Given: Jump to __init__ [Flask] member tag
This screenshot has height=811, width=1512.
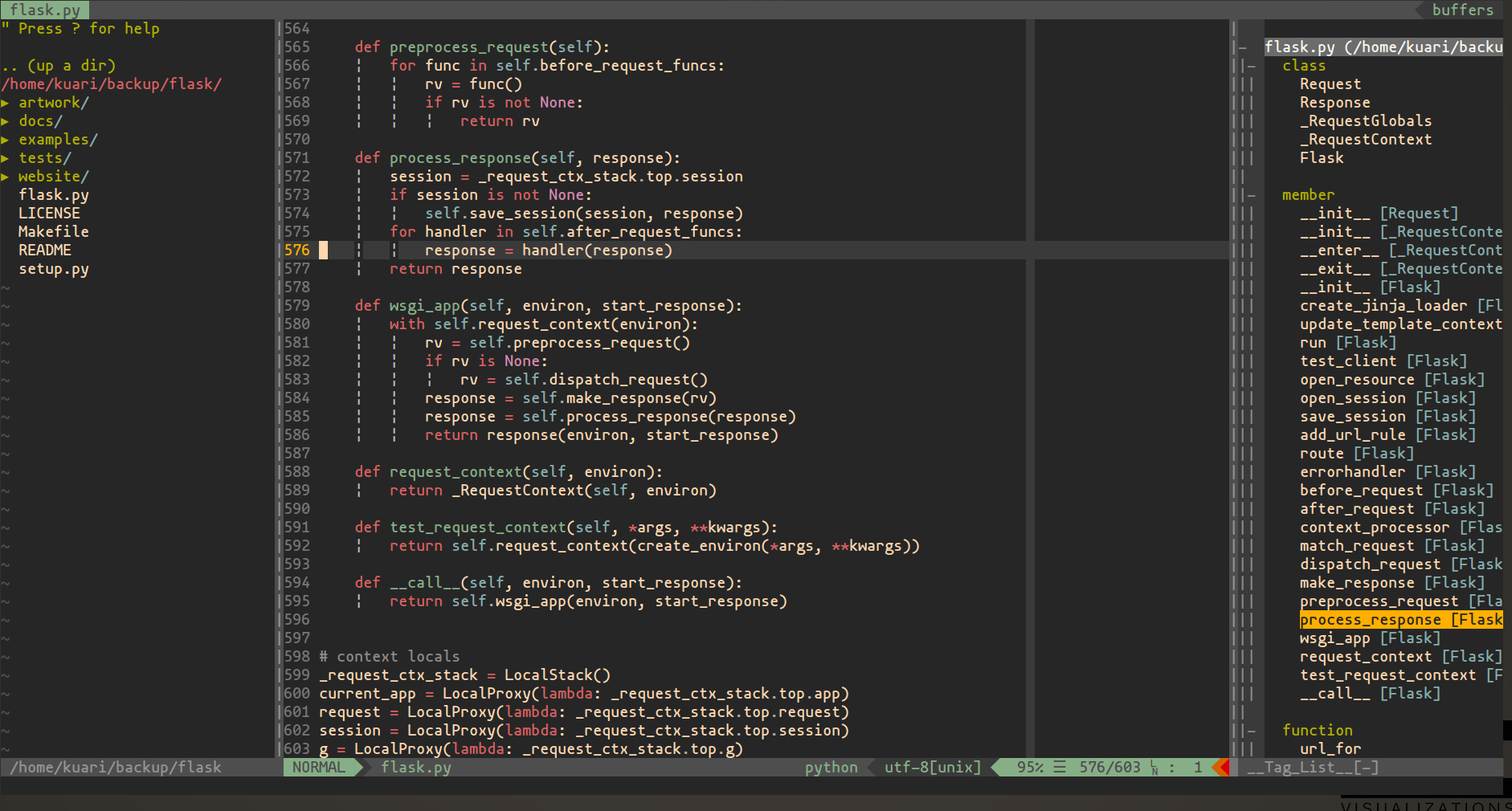Looking at the screenshot, I should tap(1371, 287).
